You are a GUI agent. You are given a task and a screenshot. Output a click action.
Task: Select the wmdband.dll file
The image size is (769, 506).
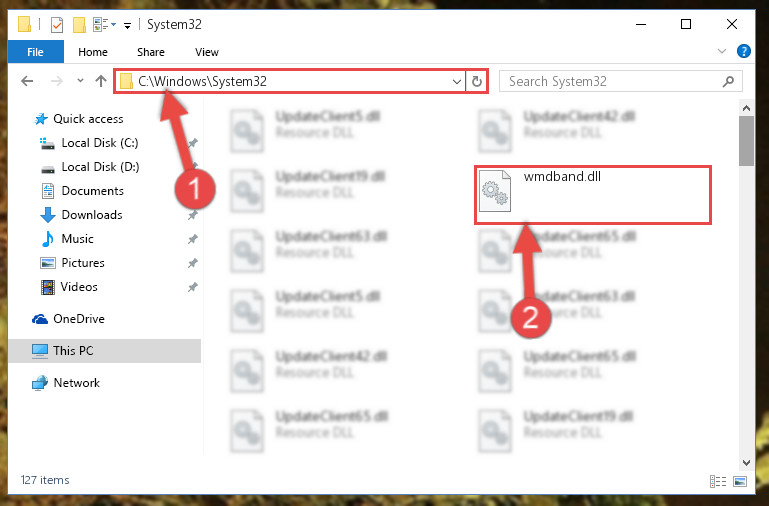[x=592, y=195]
